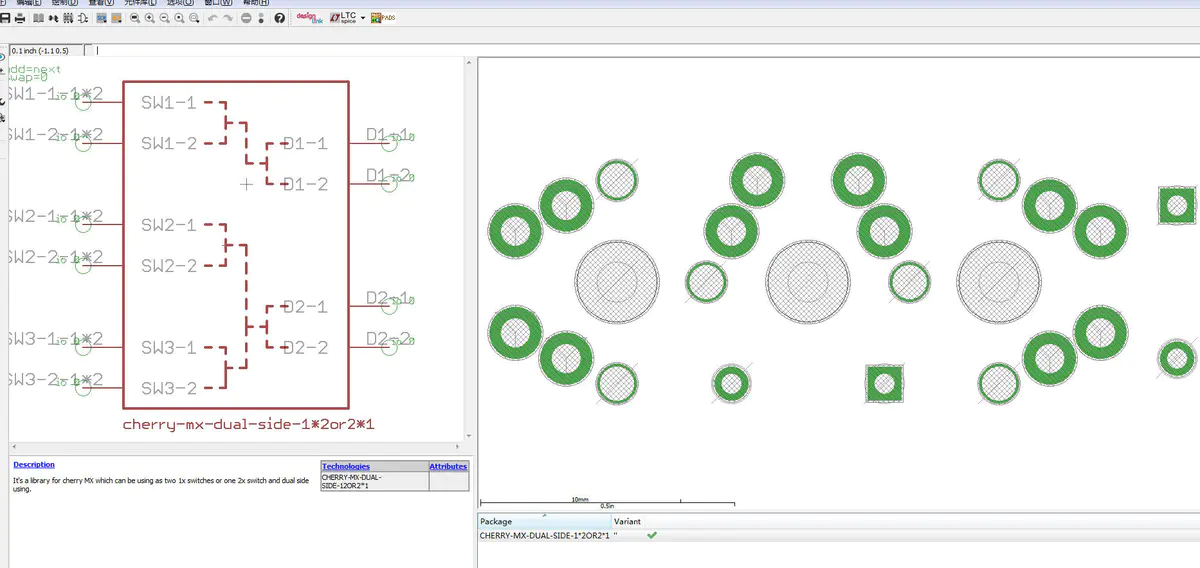This screenshot has height=568, width=1200.
Task: Activate the zoom-to-selection magnifier icon
Action: pyautogui.click(x=194, y=18)
